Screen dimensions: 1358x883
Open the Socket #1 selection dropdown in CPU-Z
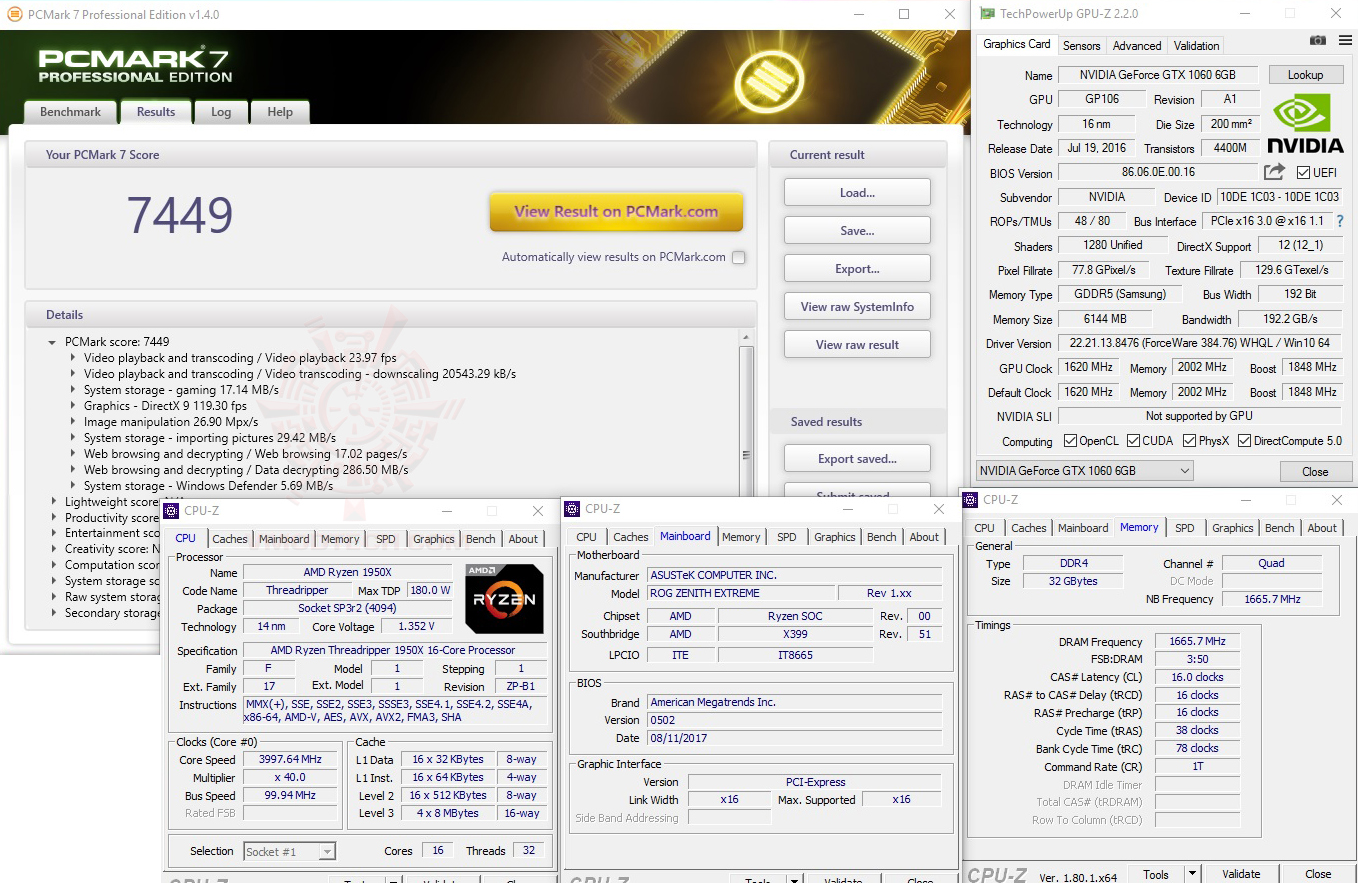click(326, 851)
